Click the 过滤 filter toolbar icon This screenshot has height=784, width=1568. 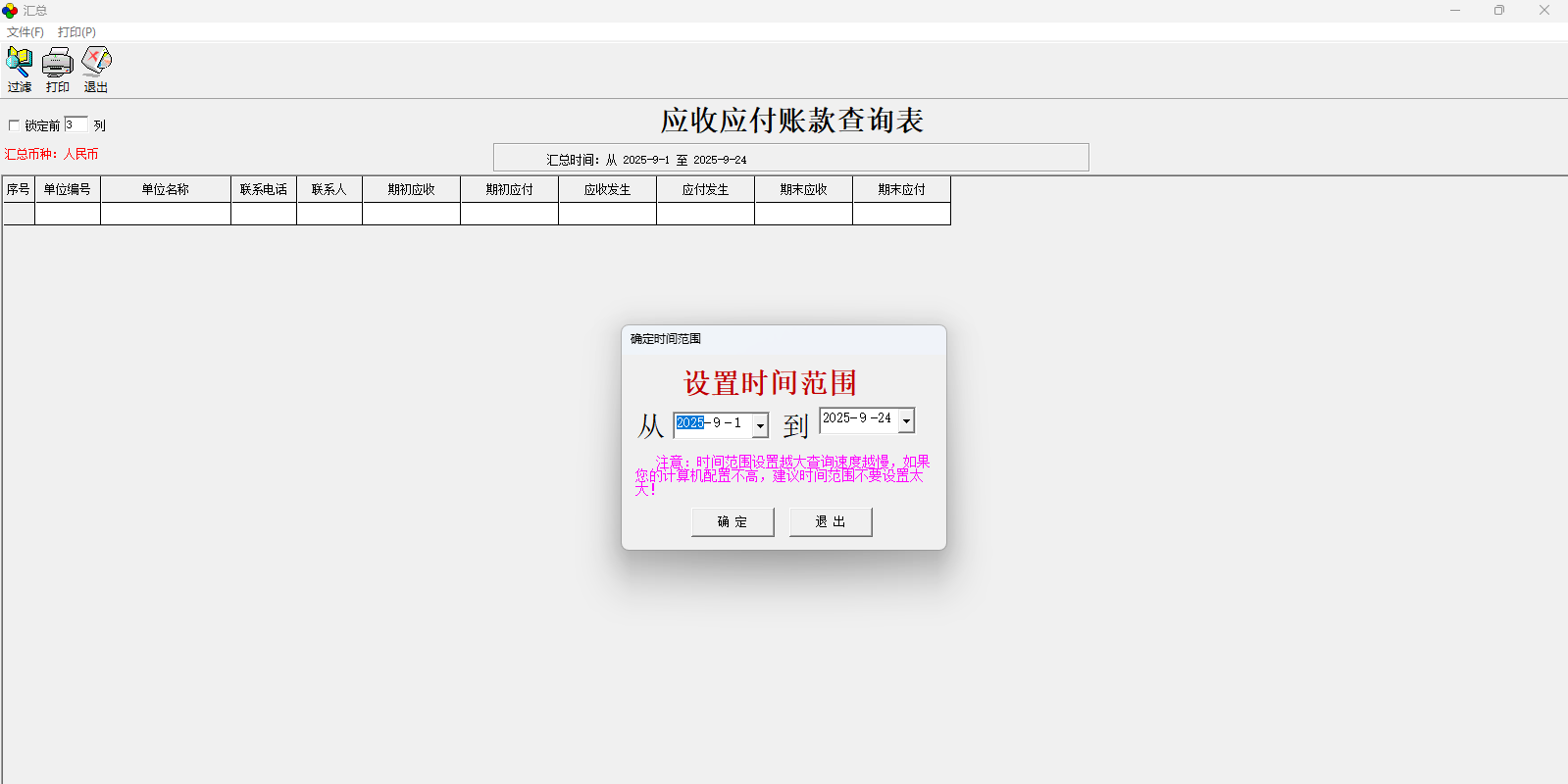point(19,70)
